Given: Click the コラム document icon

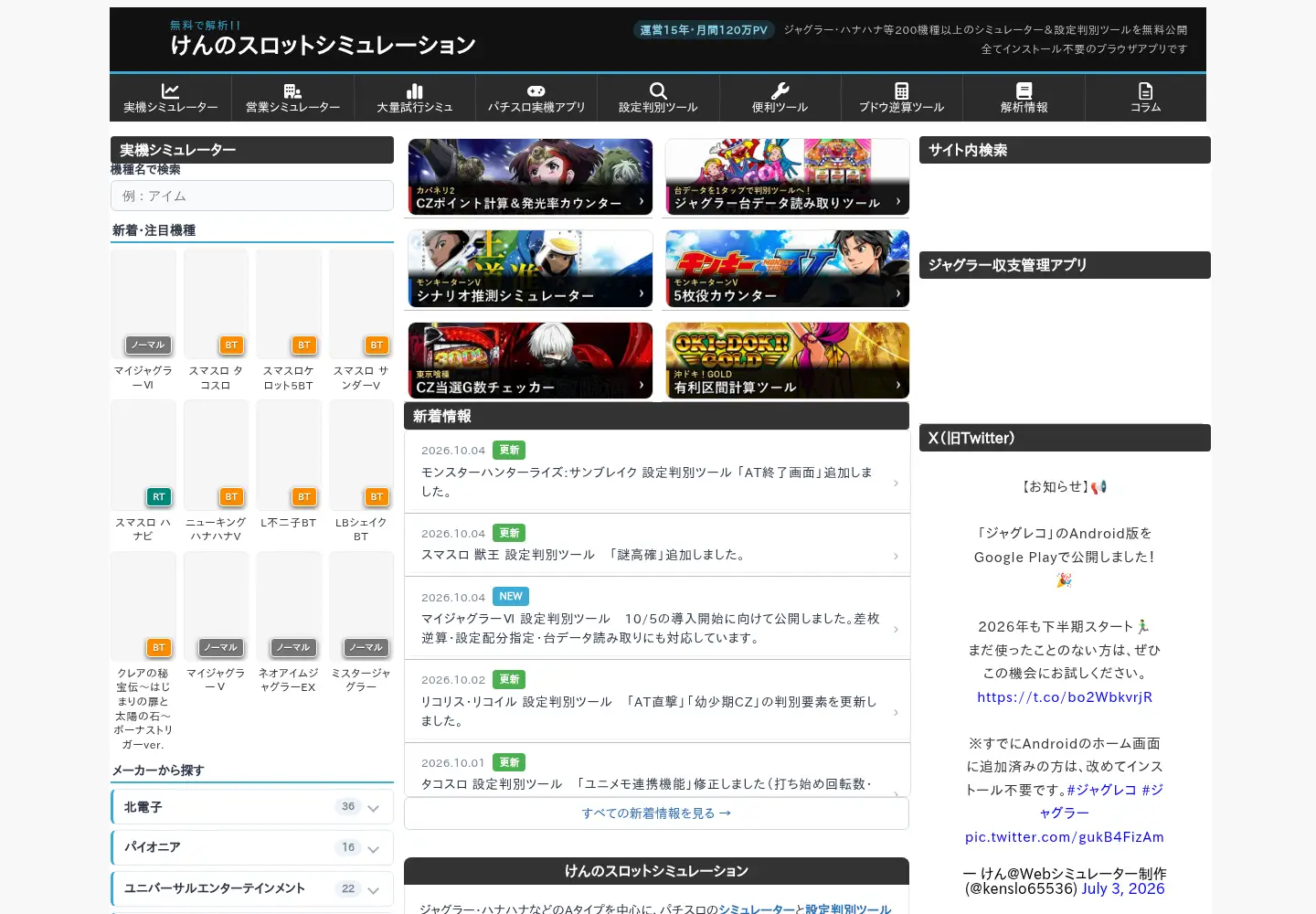Looking at the screenshot, I should point(1146,90).
